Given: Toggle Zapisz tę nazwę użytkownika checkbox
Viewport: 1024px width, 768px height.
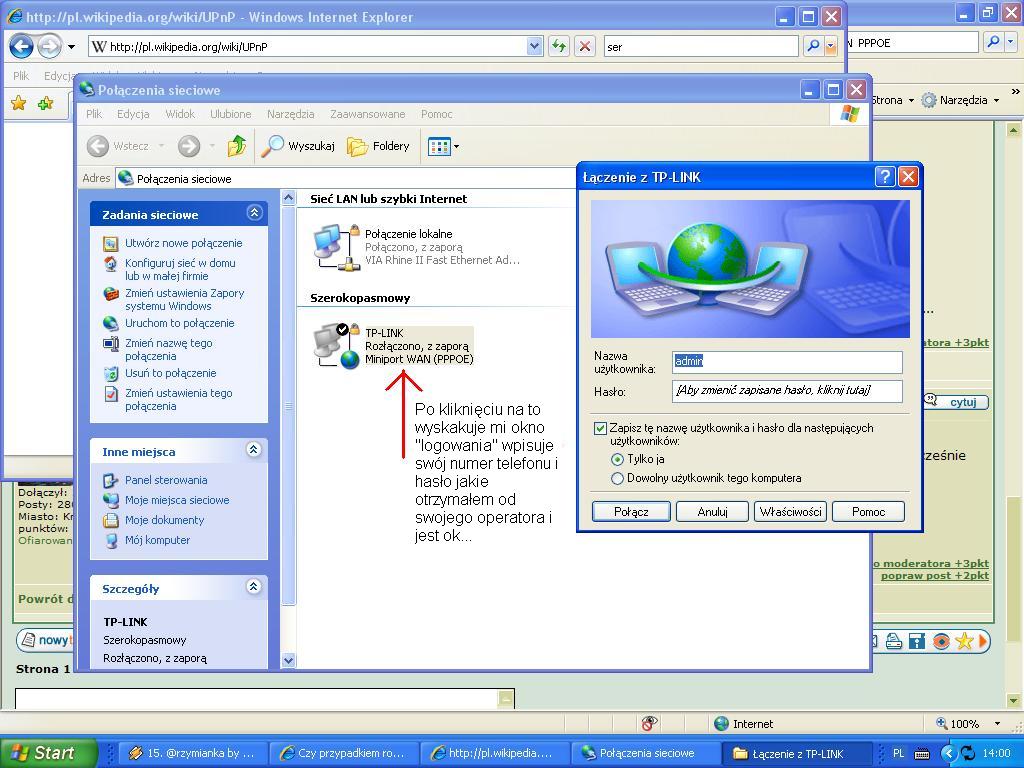Looking at the screenshot, I should [x=600, y=428].
